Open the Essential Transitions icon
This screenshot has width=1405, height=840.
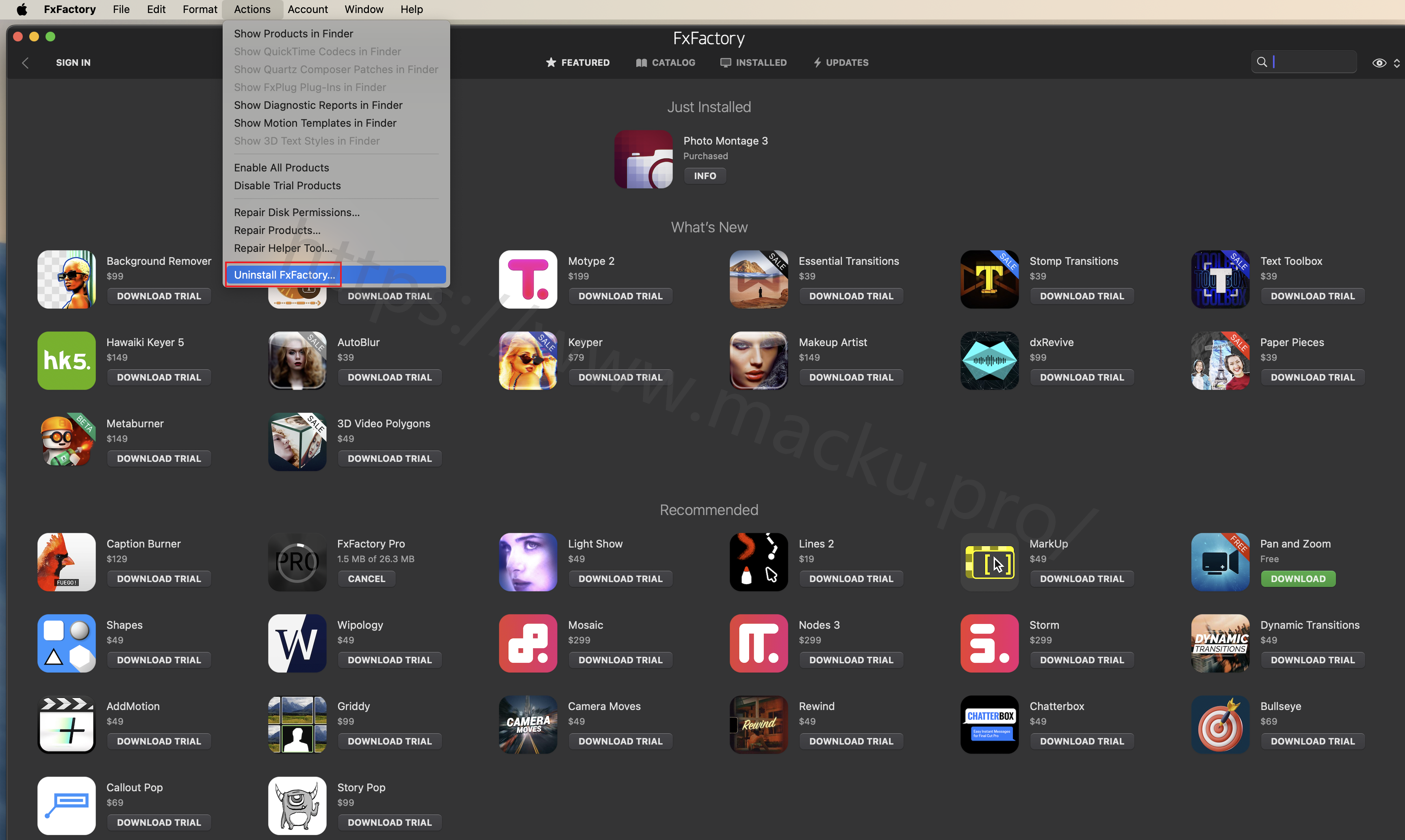759,279
